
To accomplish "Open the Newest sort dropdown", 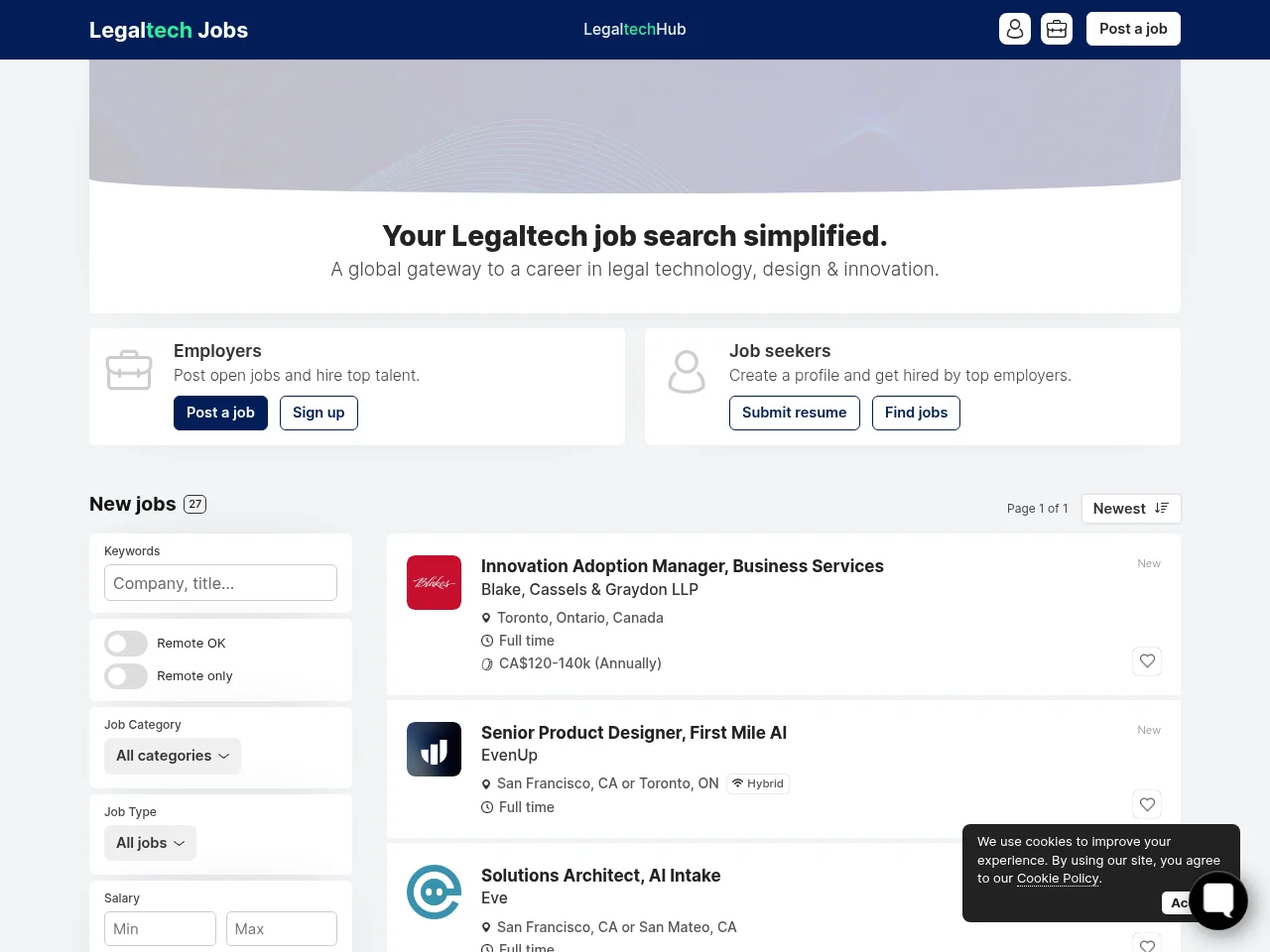I will 1131,509.
